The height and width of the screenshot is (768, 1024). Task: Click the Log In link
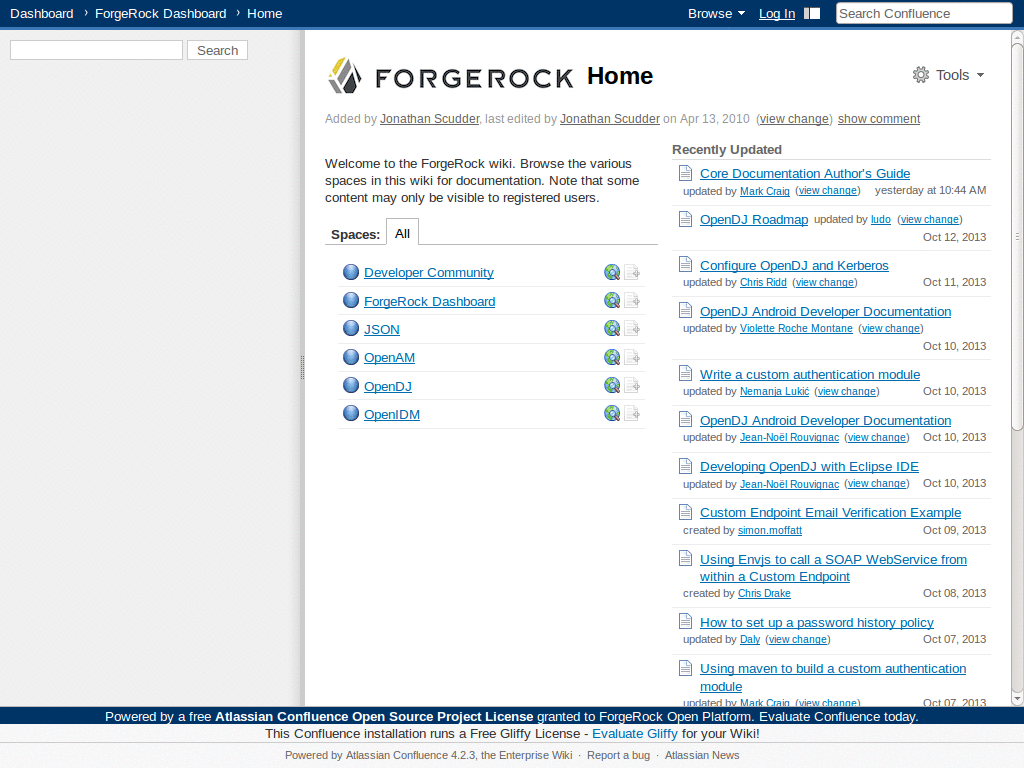776,14
